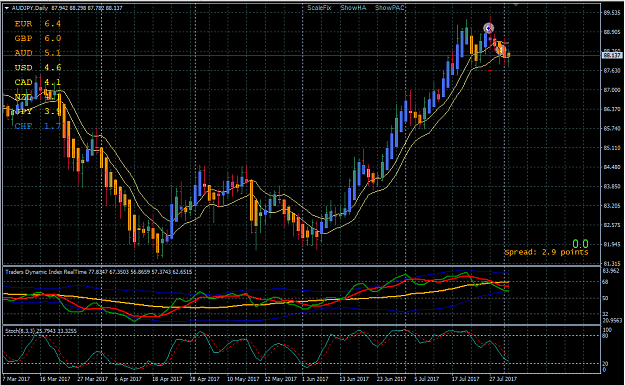
Task: Select the current price tag 88.137
Action: coord(612,55)
